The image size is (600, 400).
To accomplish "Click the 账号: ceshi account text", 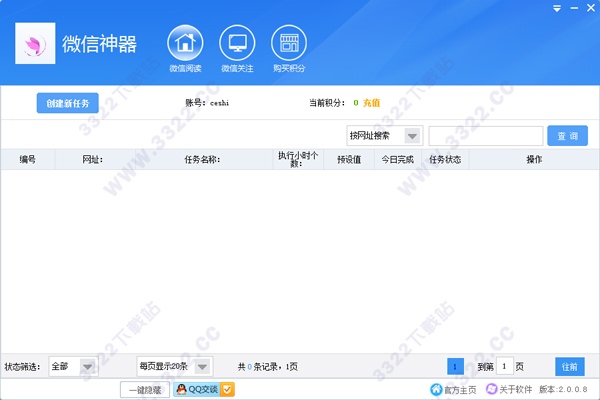I will pos(207,103).
